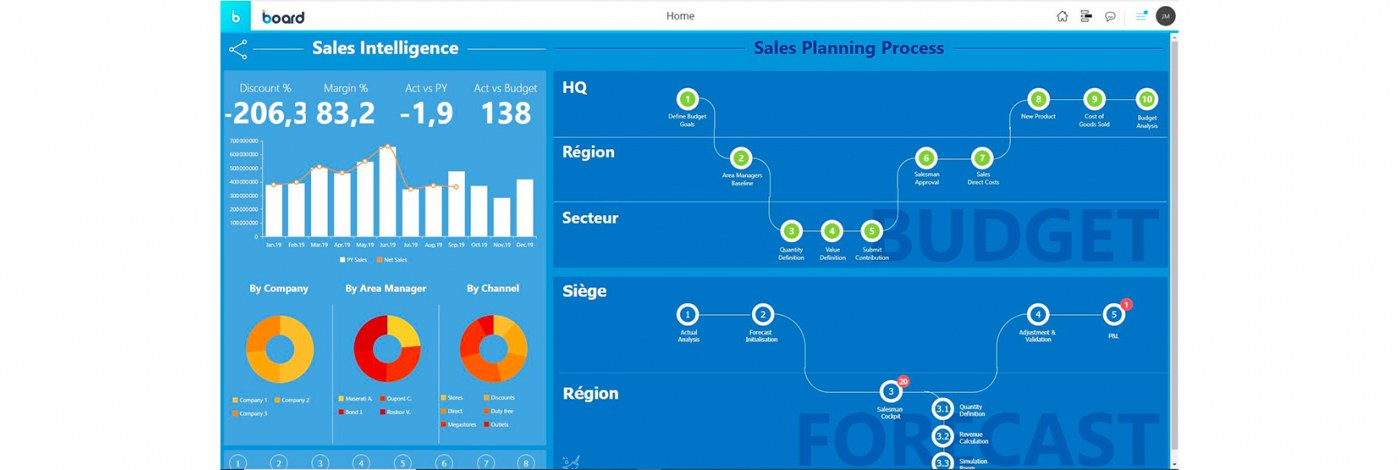Open Quantity Definition sub-step 3.1
This screenshot has width=1400, height=470.
942,409
